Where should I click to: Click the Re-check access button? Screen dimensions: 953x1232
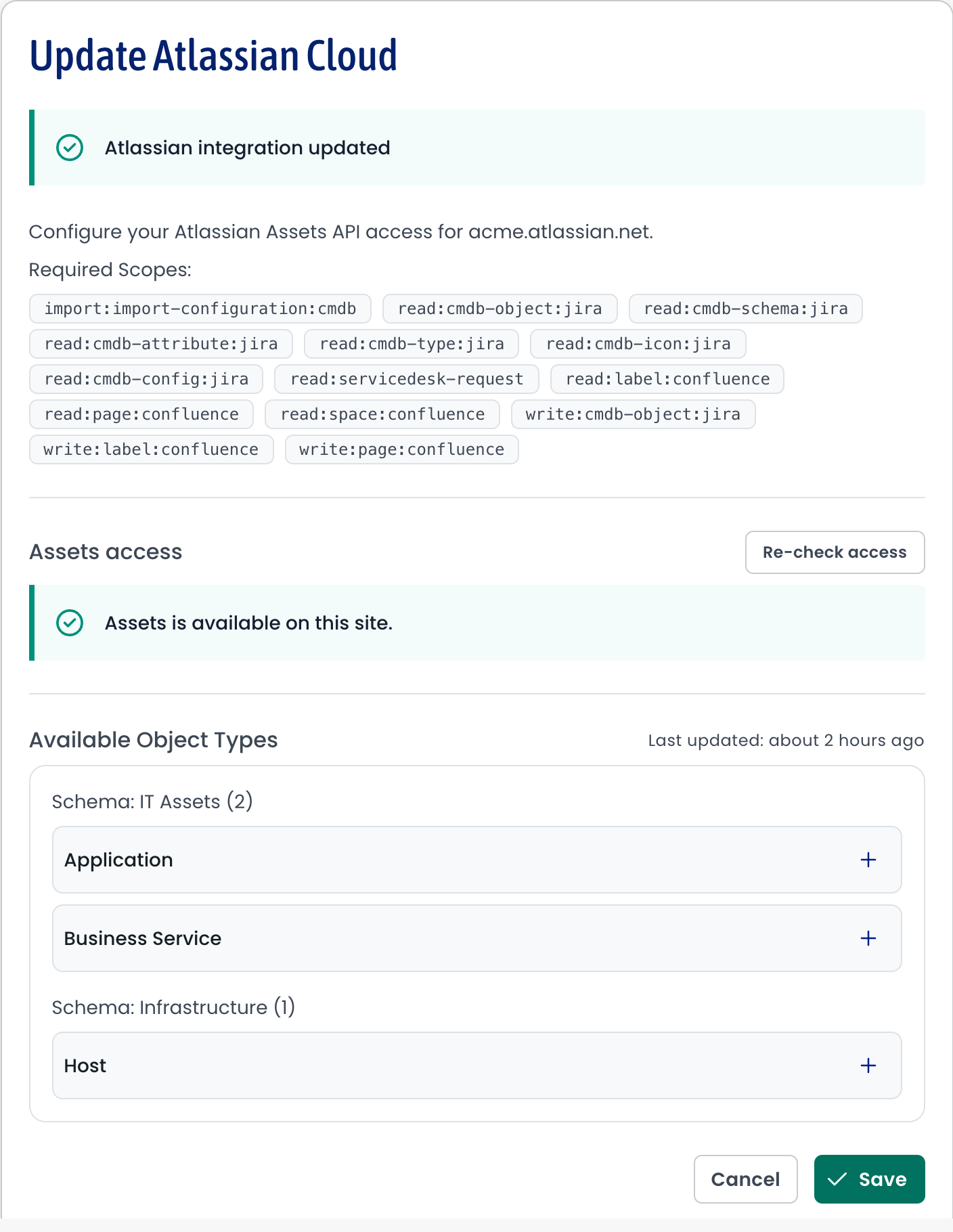835,552
